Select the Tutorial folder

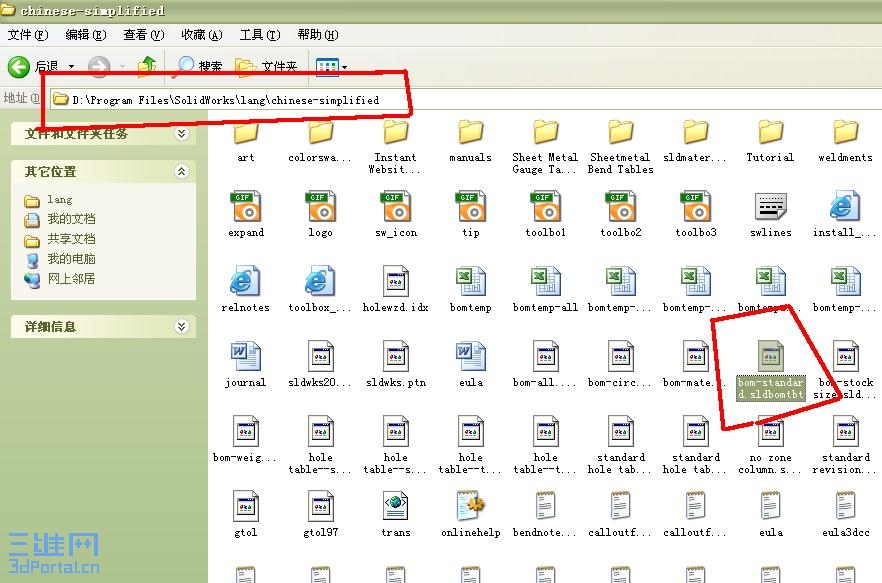point(771,141)
